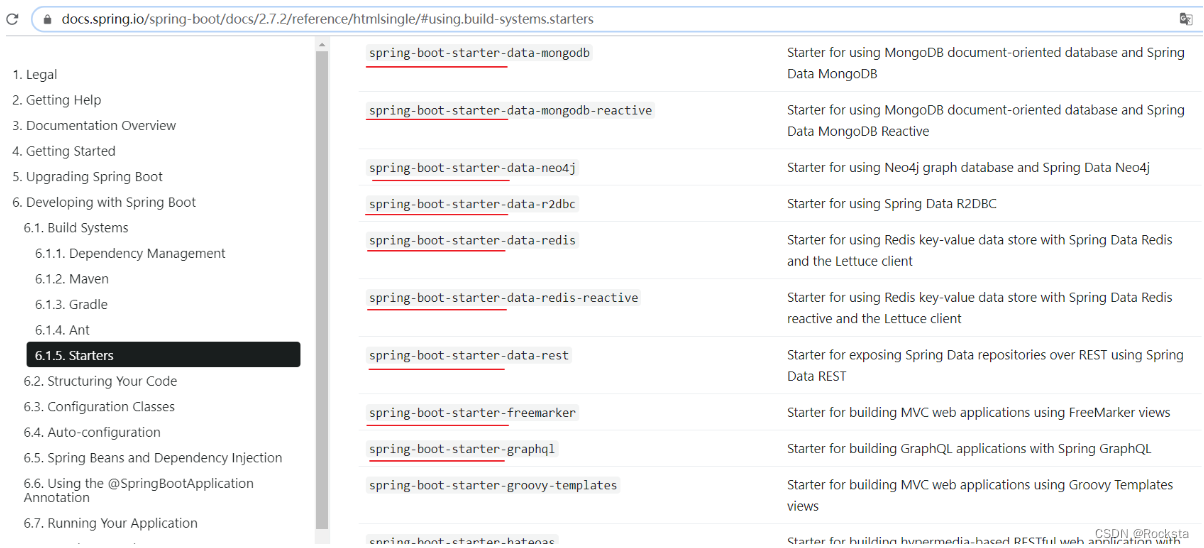The width and height of the screenshot is (1204, 548).
Task: Click spring-boot-starter-data-r2dbc text
Action: pos(472,204)
